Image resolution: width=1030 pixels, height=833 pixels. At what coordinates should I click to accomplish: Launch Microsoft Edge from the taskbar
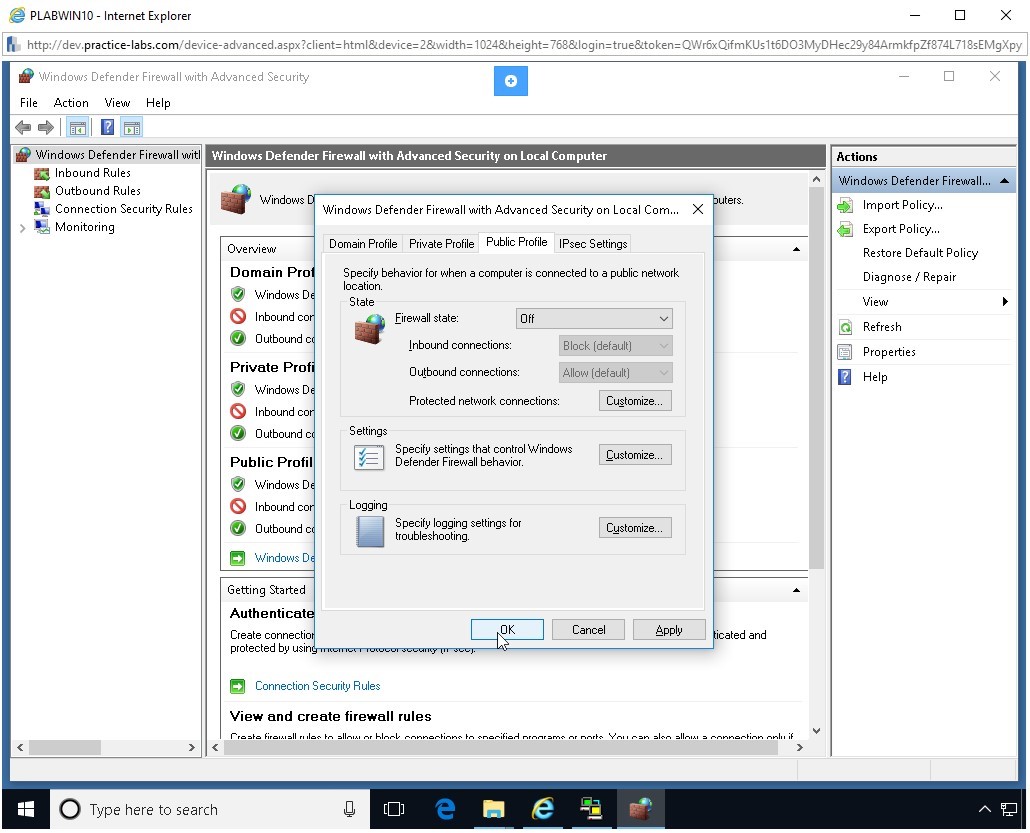445,809
